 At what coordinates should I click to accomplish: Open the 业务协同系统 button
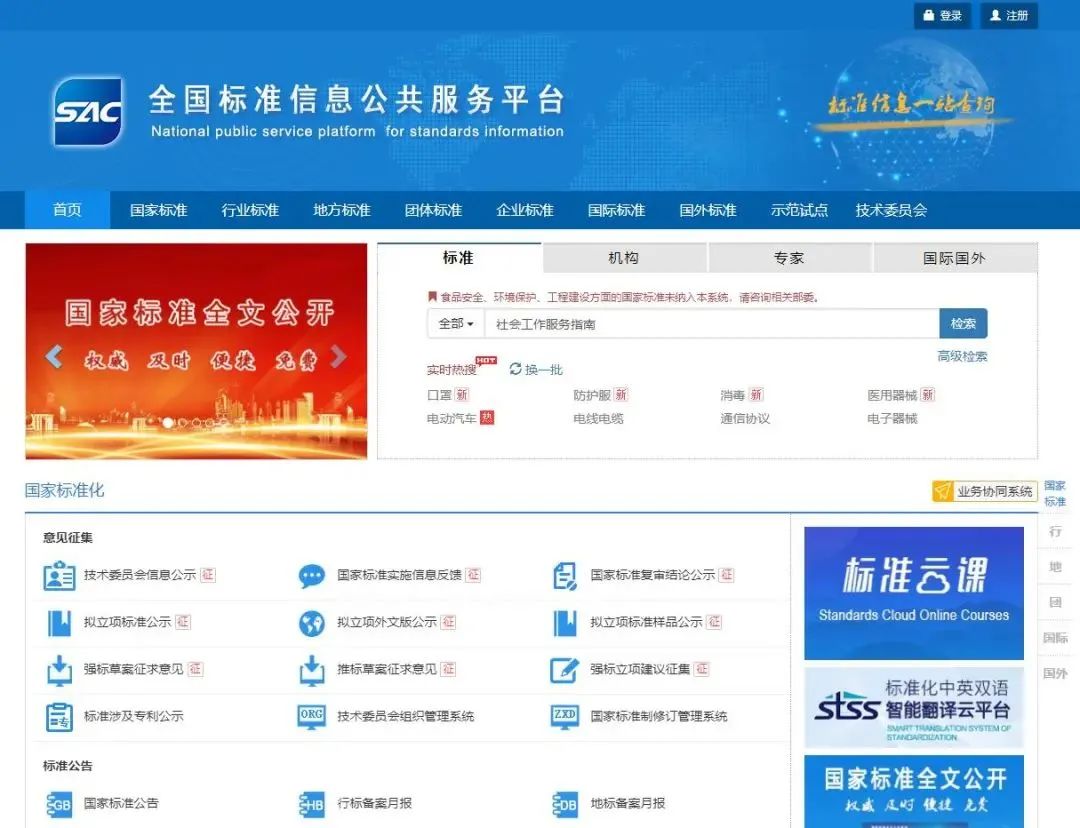(985, 491)
